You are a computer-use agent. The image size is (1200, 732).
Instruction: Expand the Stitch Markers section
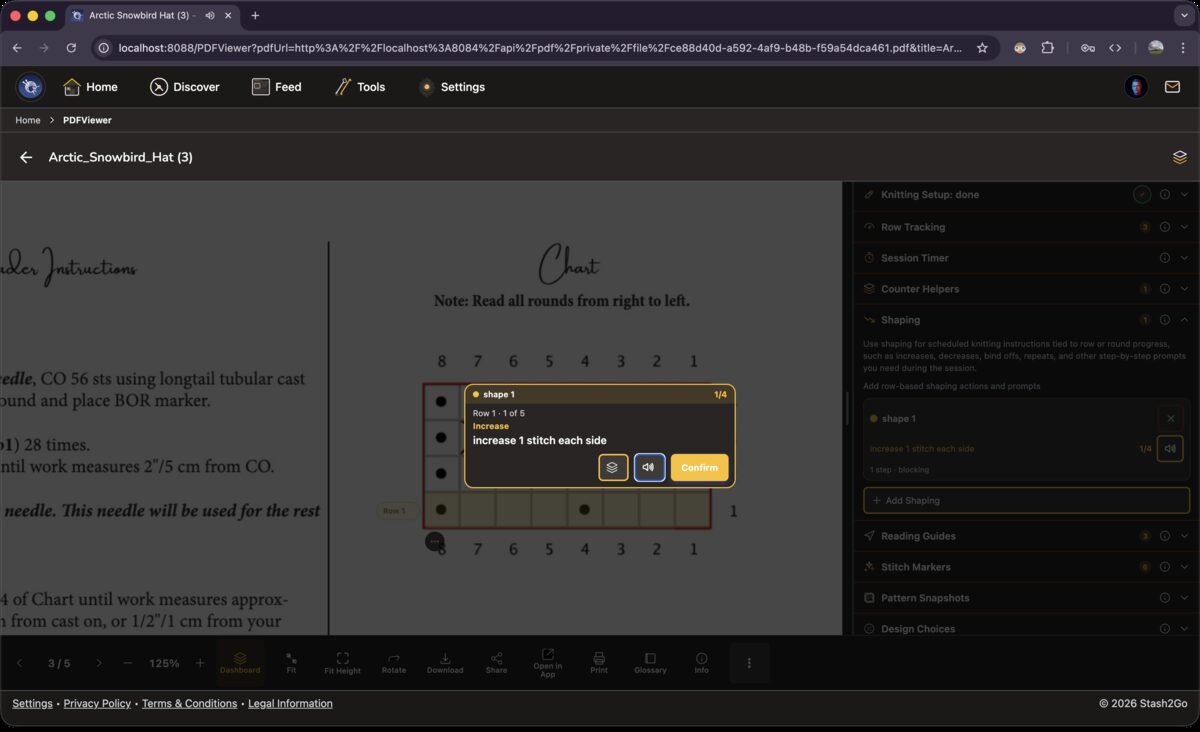click(1184, 567)
